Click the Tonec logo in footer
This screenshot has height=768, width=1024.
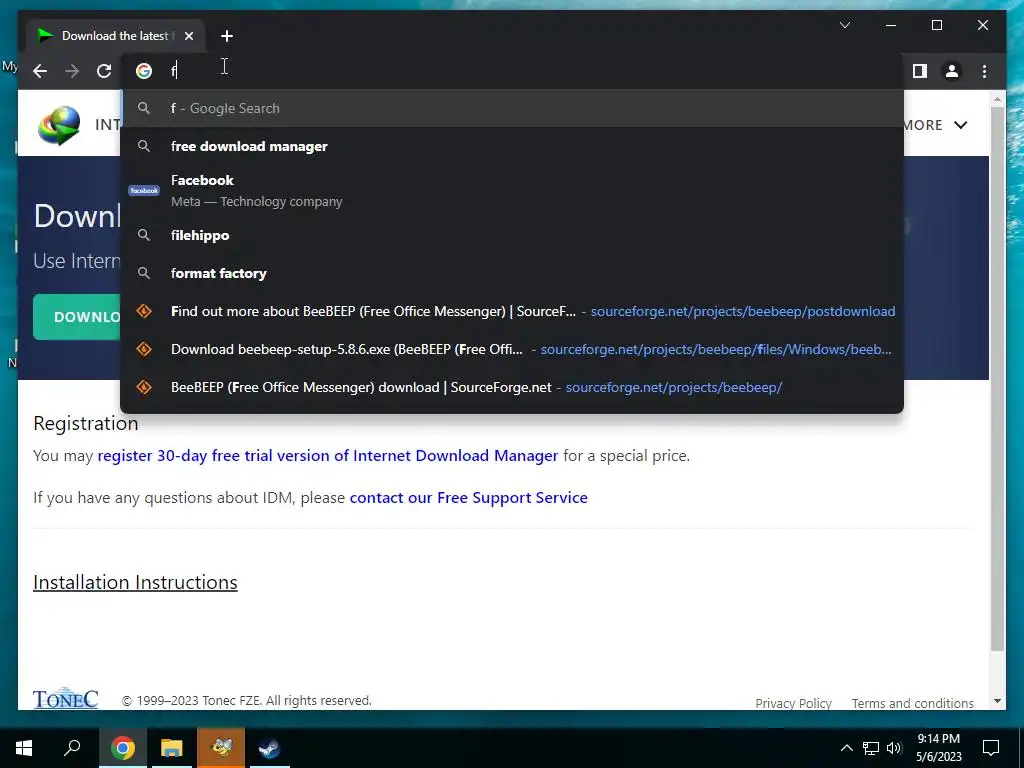[65, 698]
